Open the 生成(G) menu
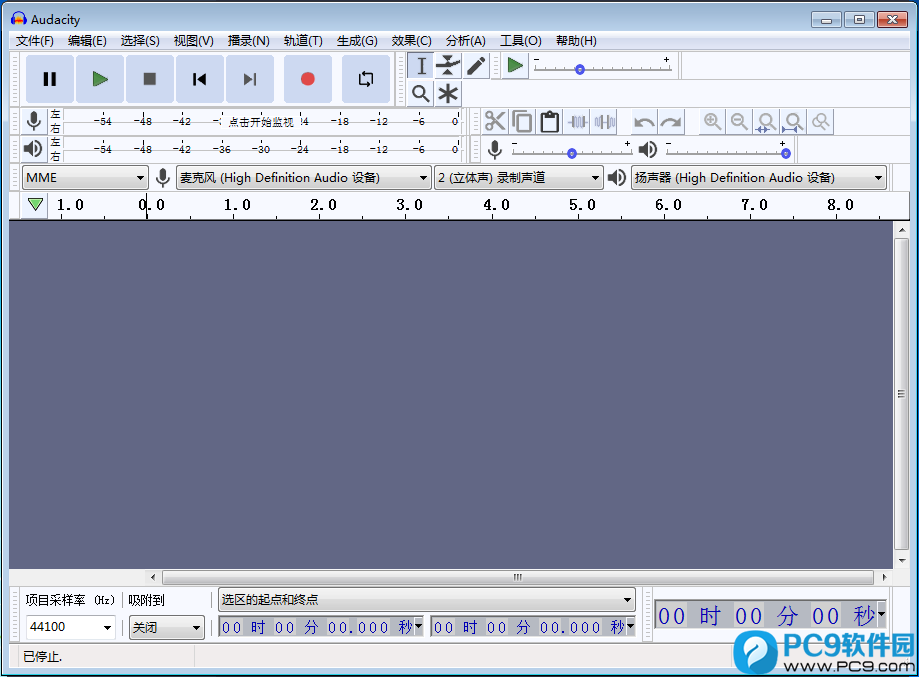Image resolution: width=919 pixels, height=677 pixels. coord(357,40)
